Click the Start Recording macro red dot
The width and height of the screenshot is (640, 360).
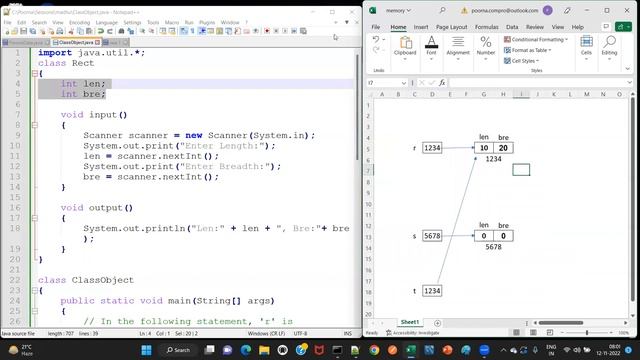(267, 31)
